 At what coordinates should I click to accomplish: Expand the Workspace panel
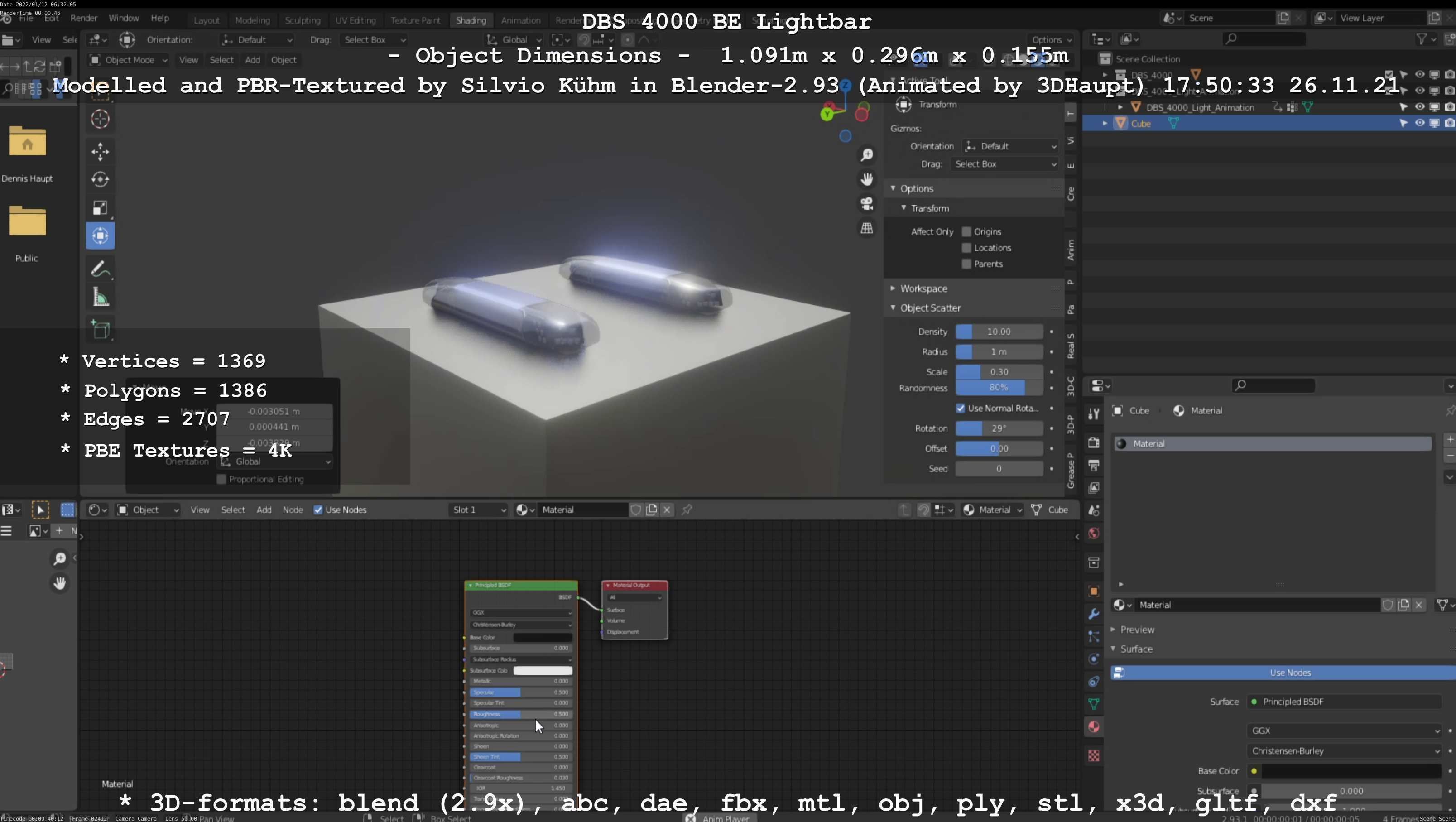click(x=923, y=288)
